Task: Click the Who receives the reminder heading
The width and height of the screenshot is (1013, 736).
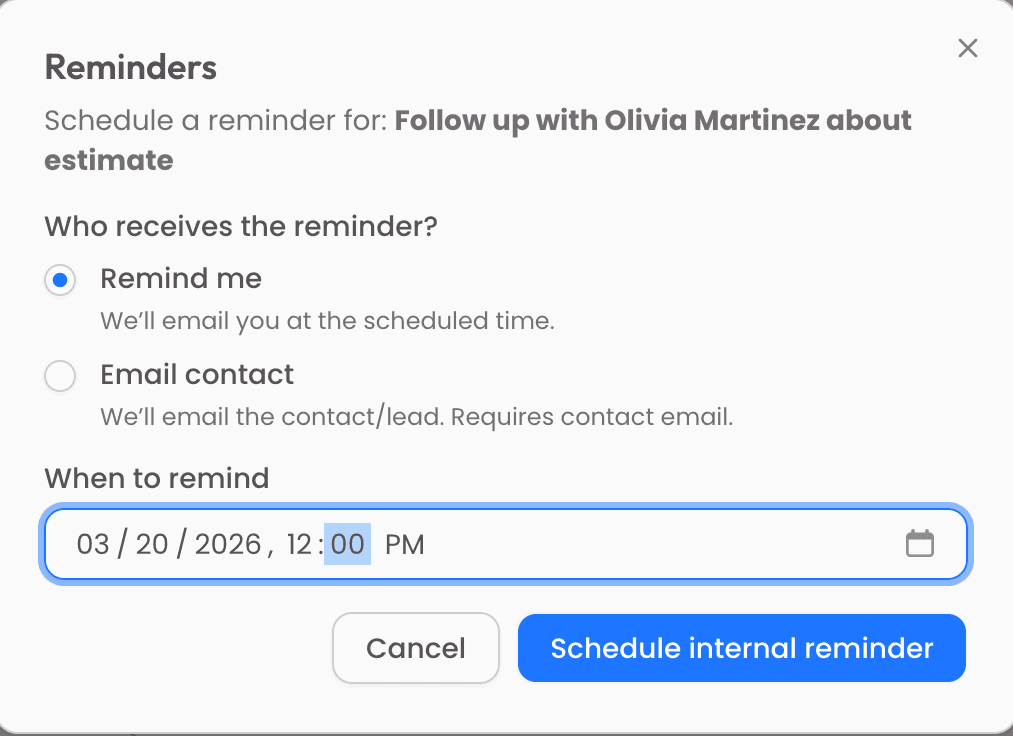Action: coord(240,226)
